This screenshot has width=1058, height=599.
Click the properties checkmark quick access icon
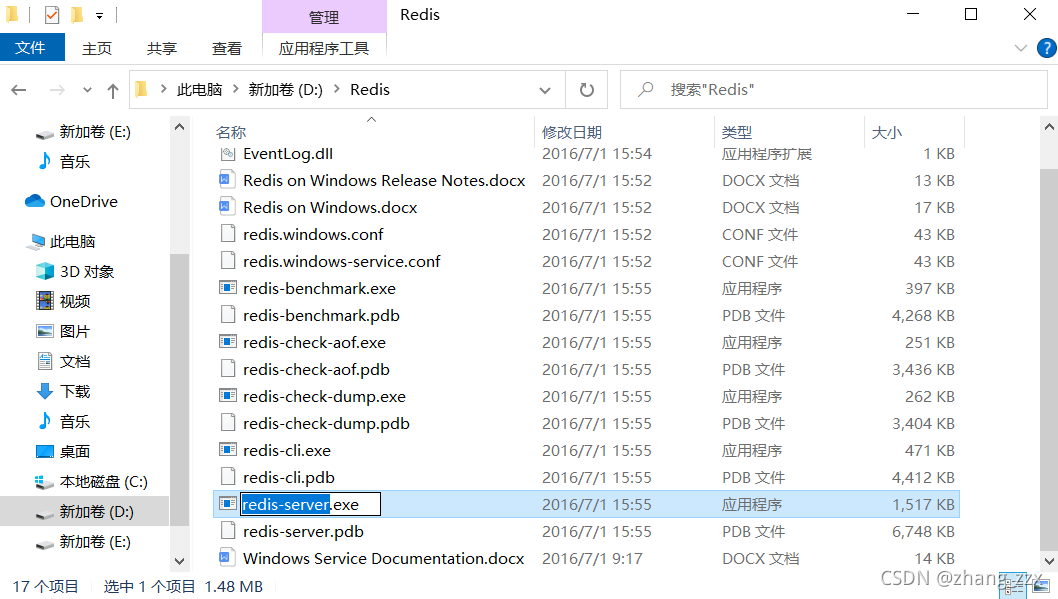52,15
